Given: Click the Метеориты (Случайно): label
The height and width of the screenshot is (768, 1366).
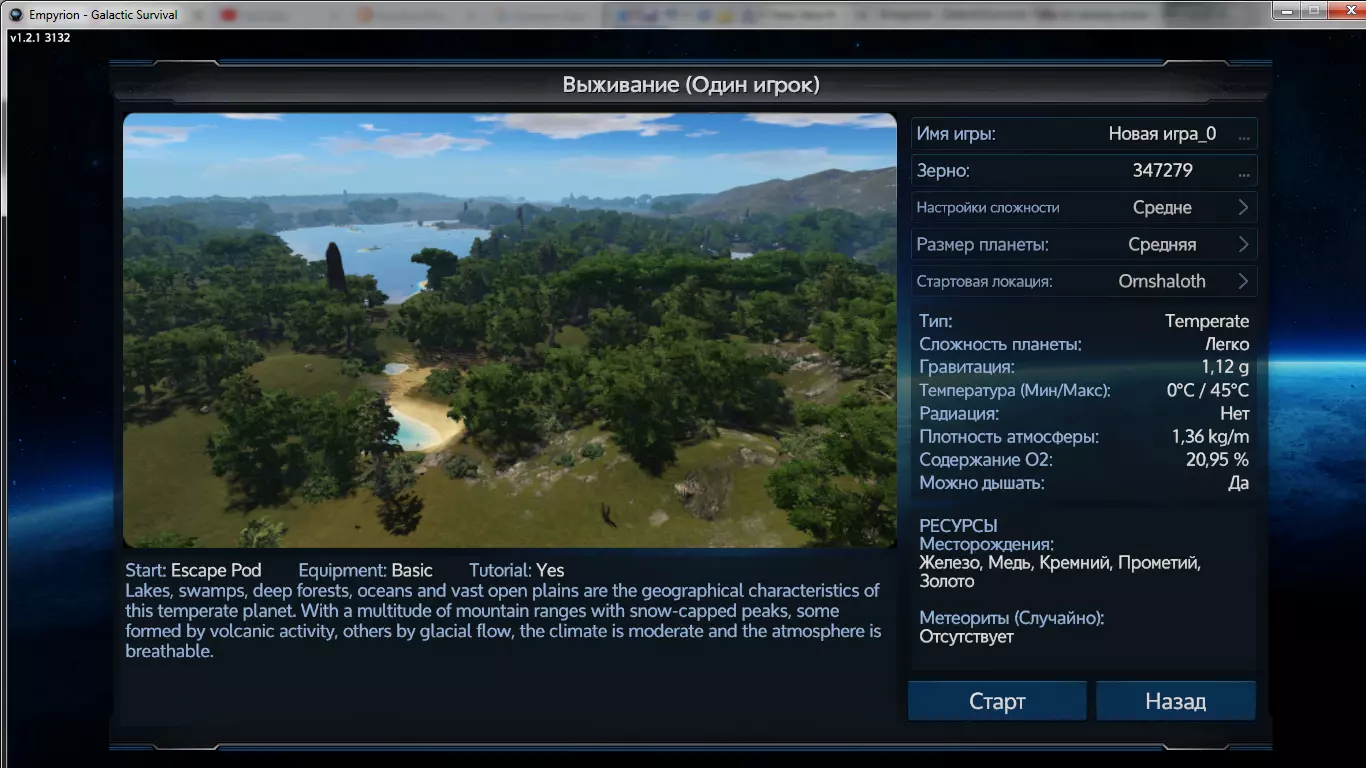Looking at the screenshot, I should pyautogui.click(x=1012, y=618).
